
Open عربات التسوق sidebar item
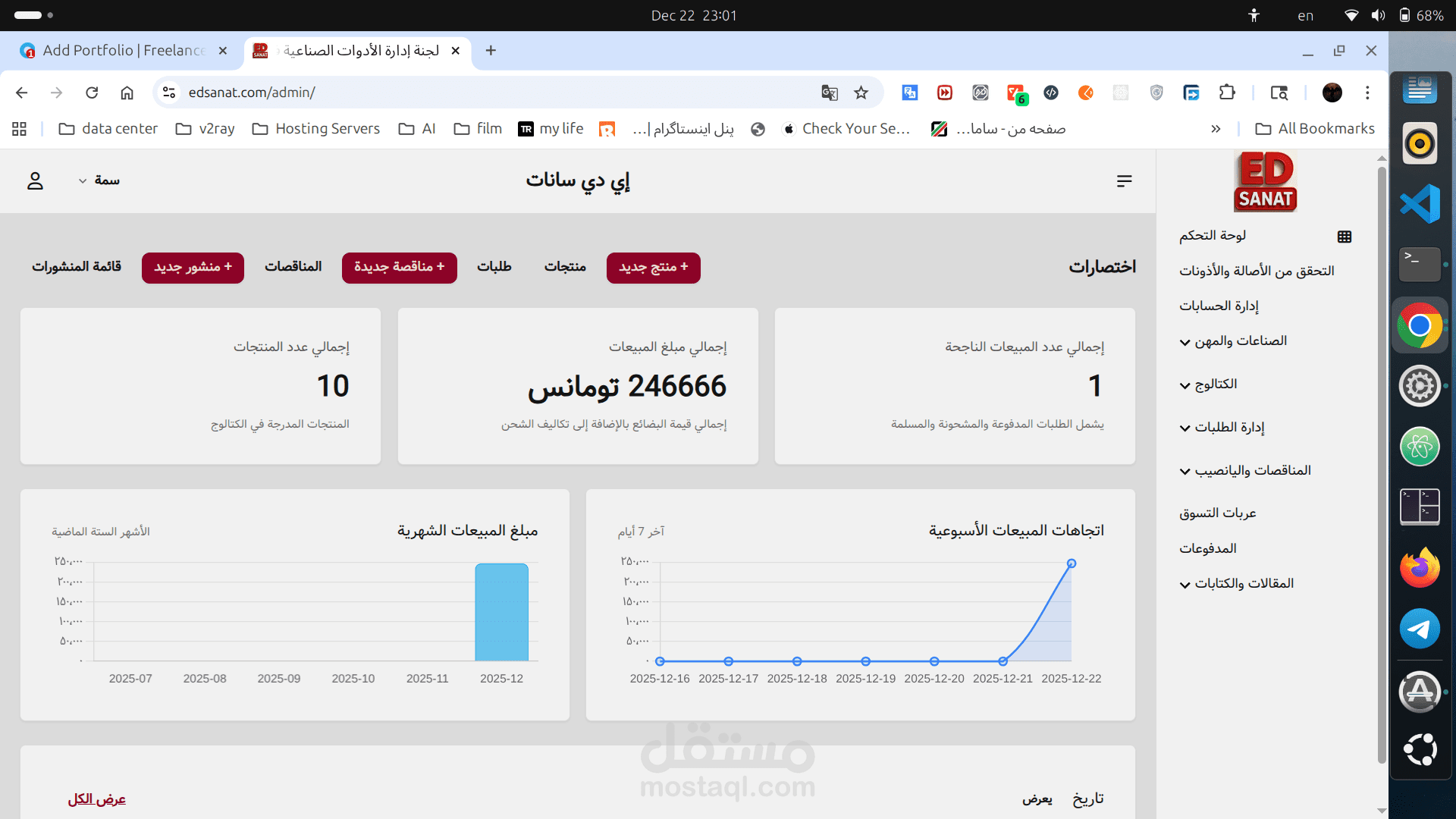point(1217,513)
